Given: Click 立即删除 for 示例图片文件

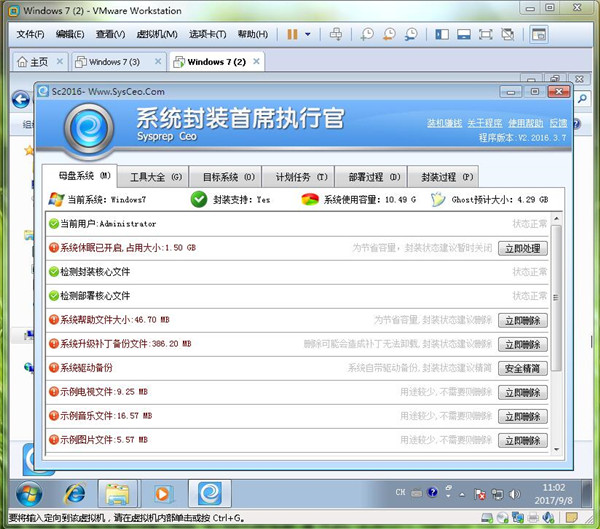Looking at the screenshot, I should tap(523, 441).
